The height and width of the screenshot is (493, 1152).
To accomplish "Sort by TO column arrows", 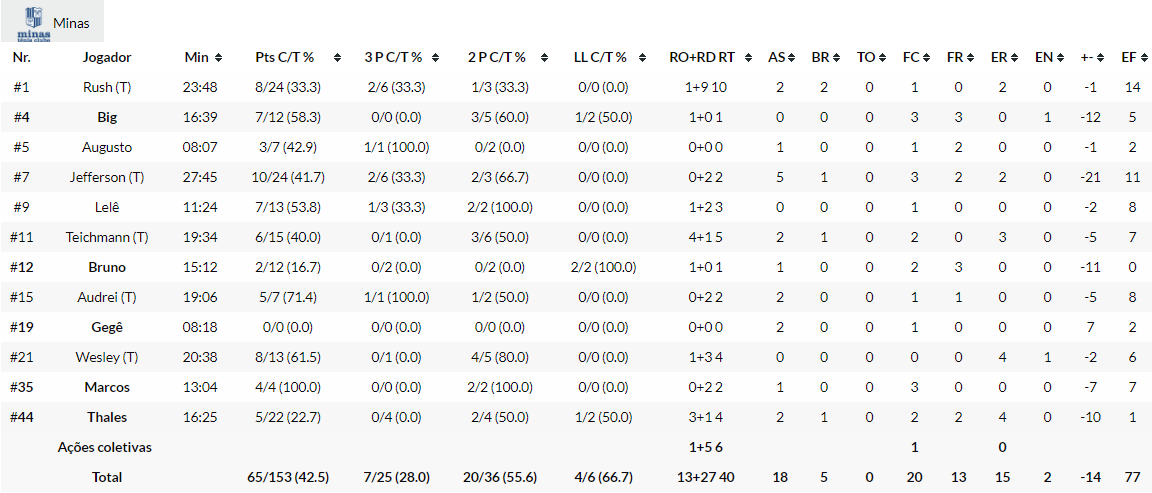I will (881, 58).
